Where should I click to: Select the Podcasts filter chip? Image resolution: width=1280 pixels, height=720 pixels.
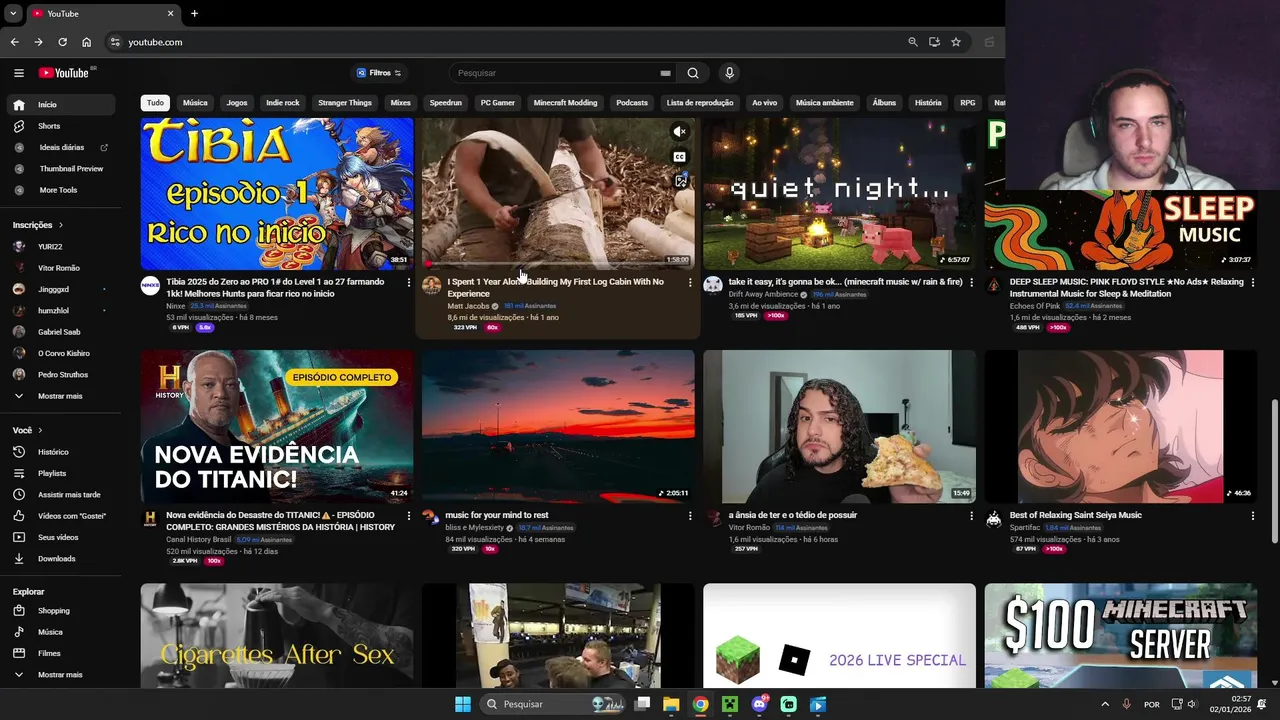pos(632,103)
